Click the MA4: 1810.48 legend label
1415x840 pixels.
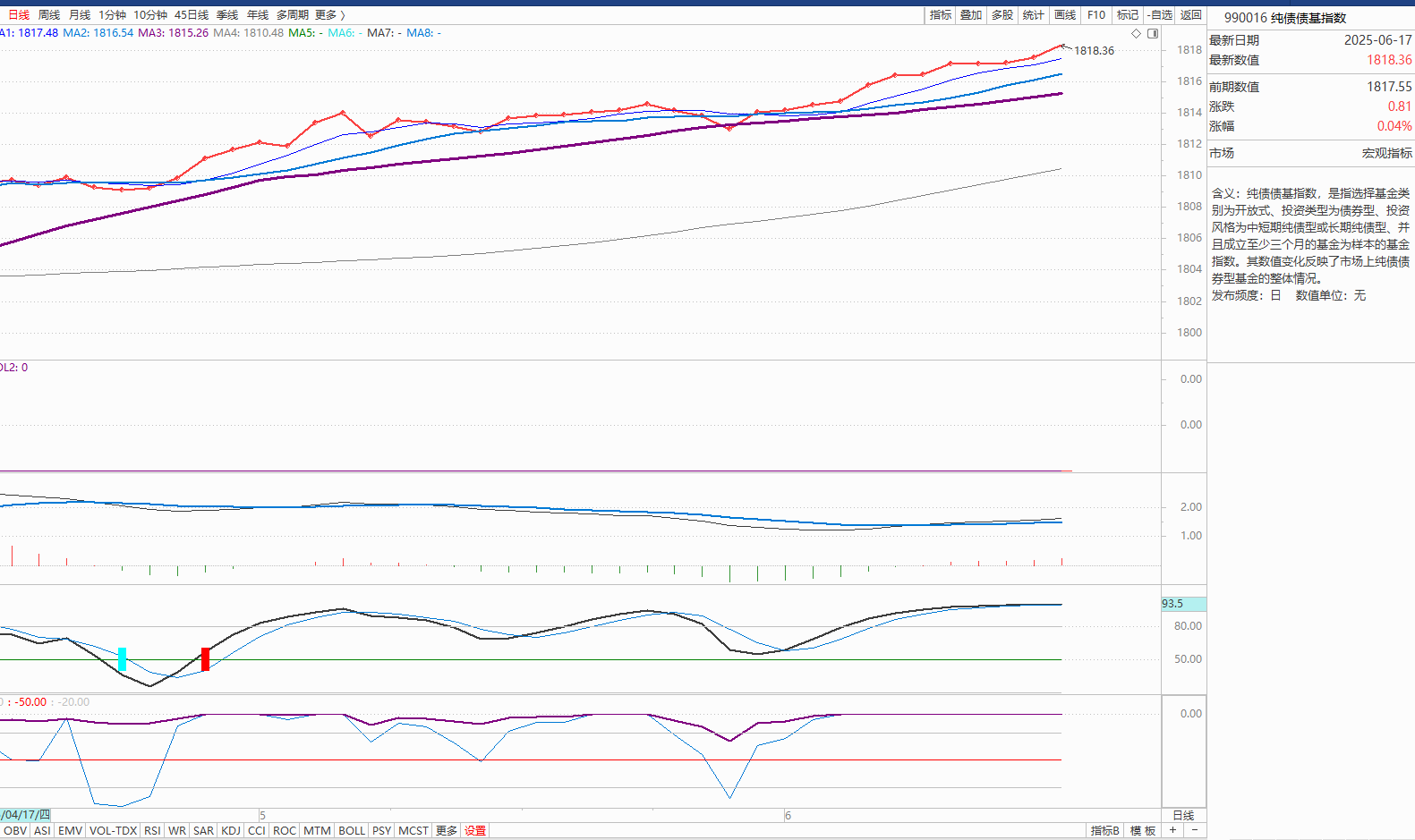click(249, 33)
